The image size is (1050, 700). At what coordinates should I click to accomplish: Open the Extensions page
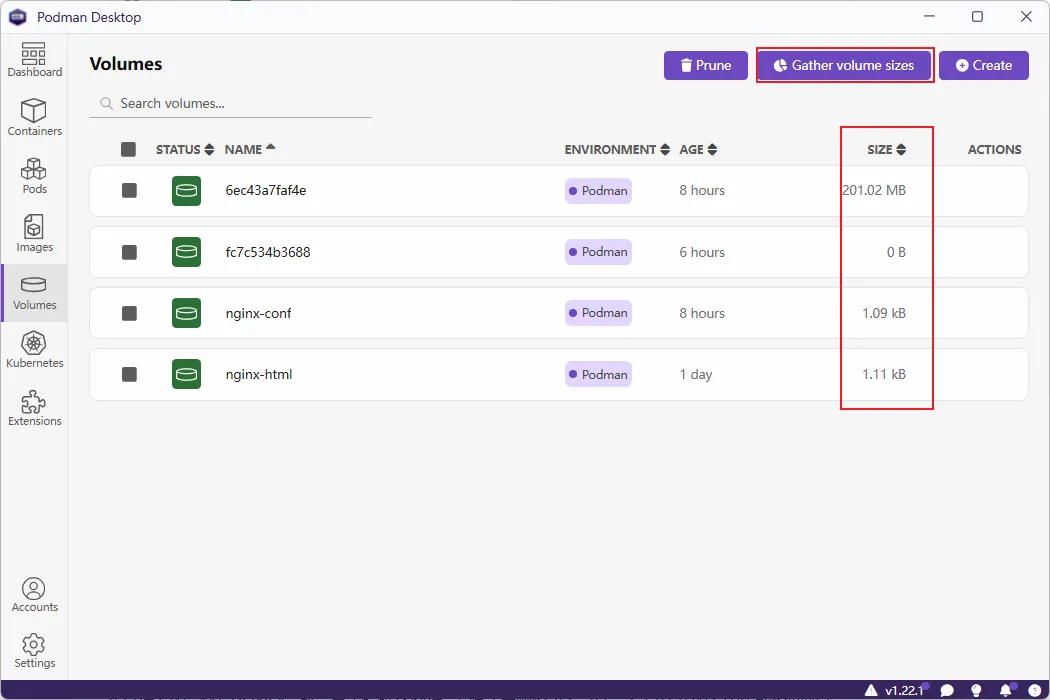pyautogui.click(x=34, y=407)
